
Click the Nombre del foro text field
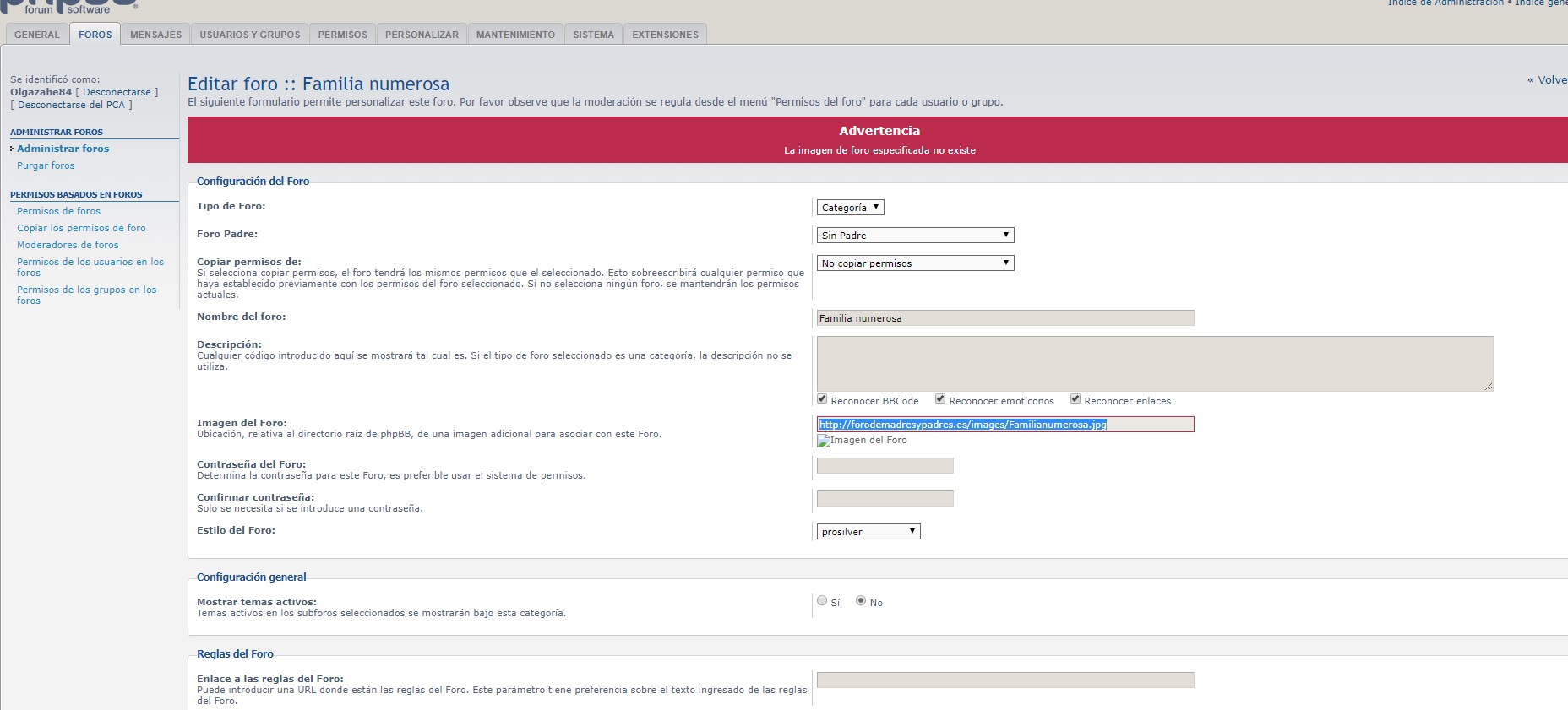click(x=1004, y=318)
